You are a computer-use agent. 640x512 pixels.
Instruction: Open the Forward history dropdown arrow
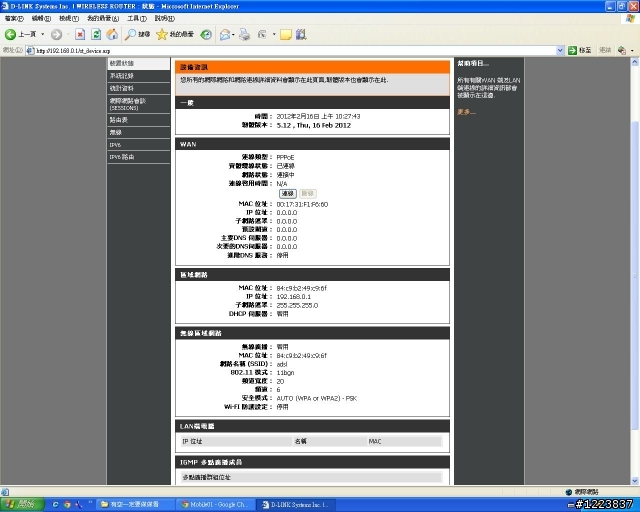[68, 35]
